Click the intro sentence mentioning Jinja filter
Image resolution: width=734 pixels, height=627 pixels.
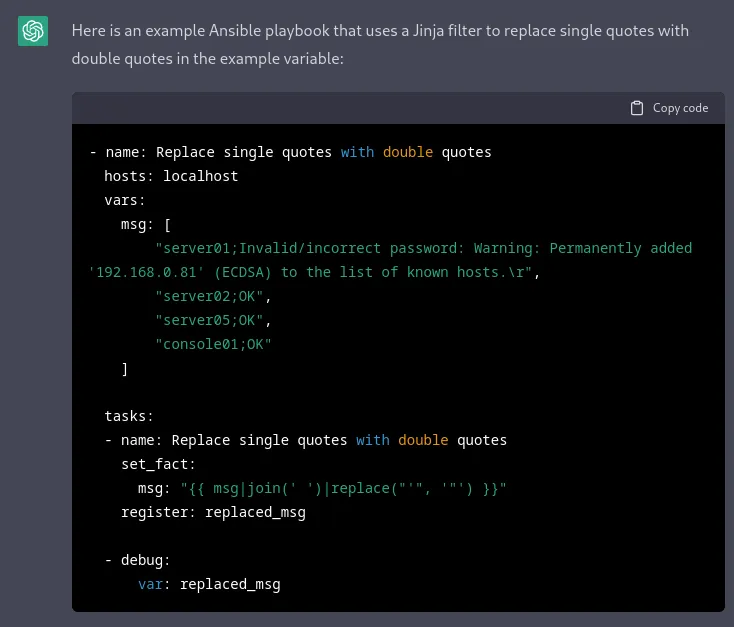[380, 31]
